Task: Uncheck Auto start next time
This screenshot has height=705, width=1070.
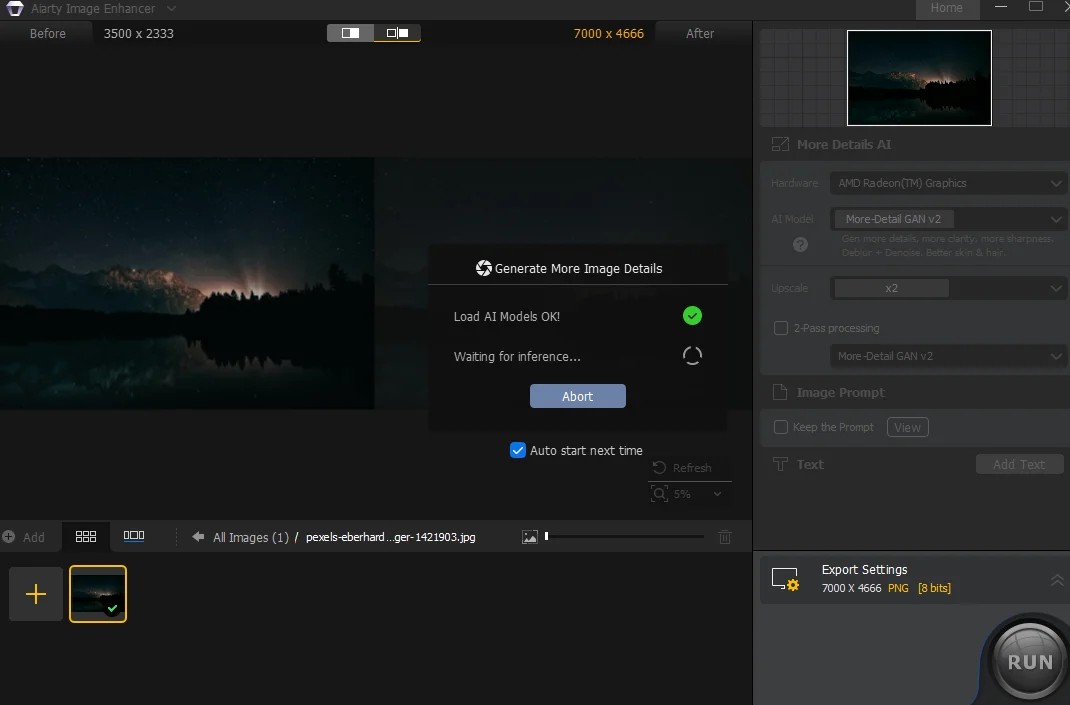Action: [x=517, y=450]
